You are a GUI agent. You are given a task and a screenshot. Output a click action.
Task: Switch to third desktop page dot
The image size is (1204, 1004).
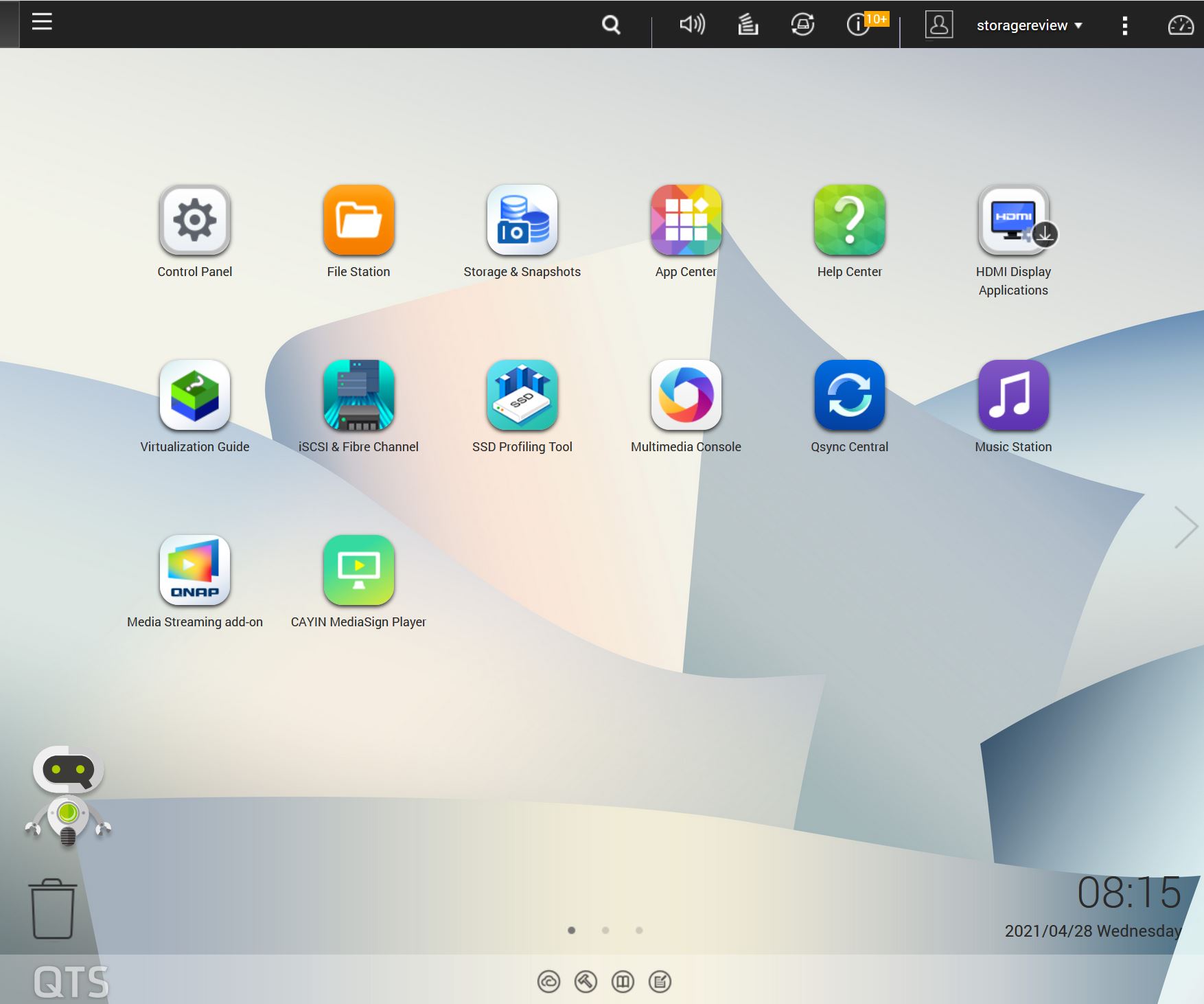[x=639, y=931]
